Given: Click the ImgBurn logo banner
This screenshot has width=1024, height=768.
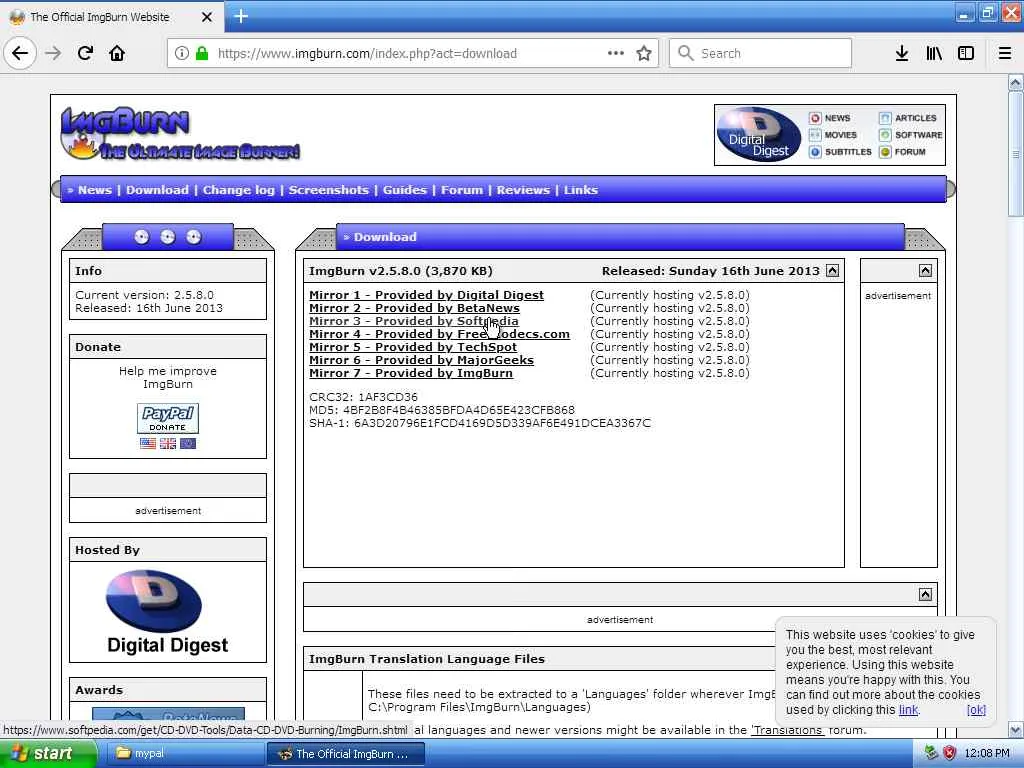Looking at the screenshot, I should pos(180,134).
